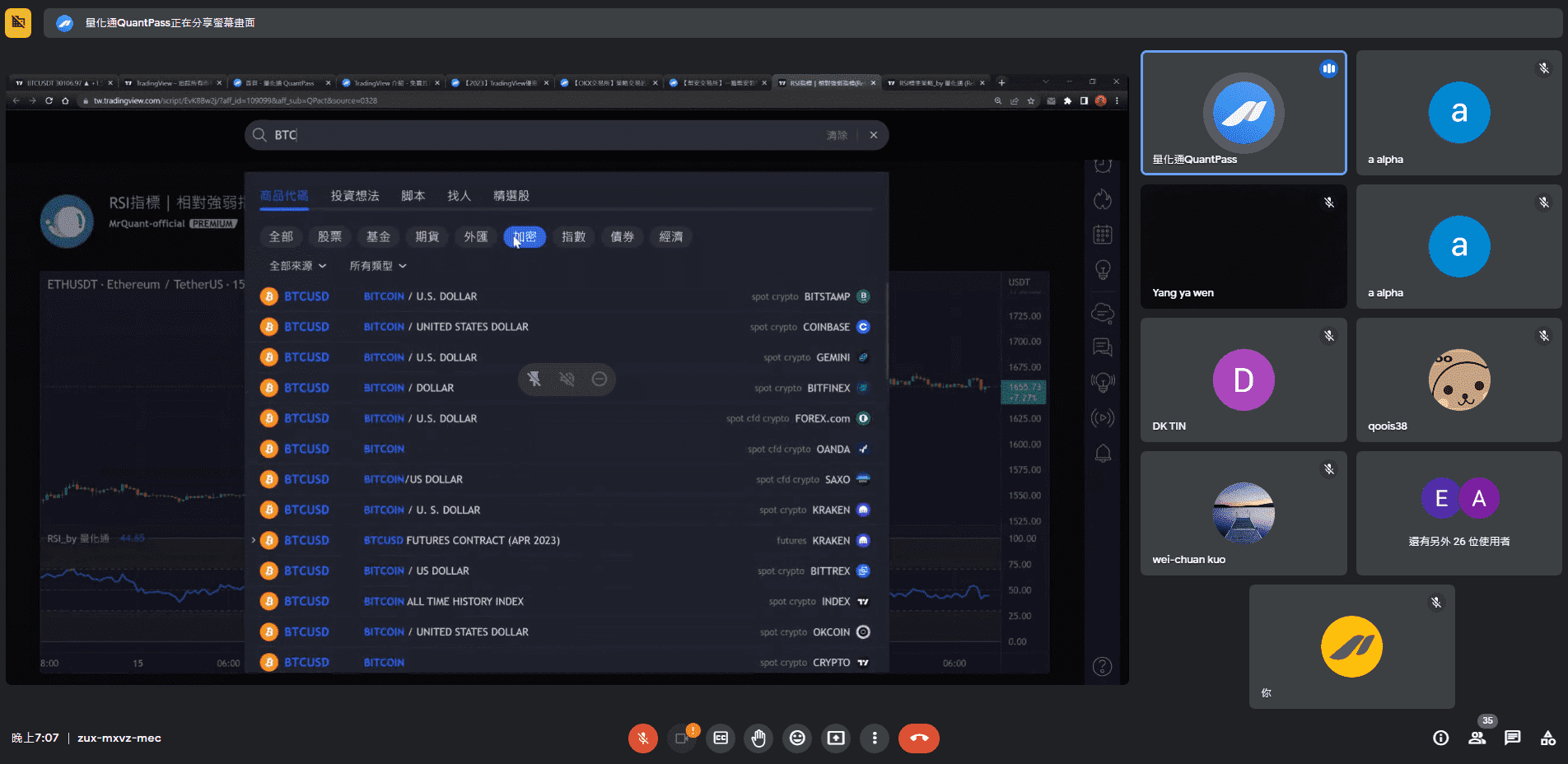This screenshot has width=1568, height=764.
Task: Switch to the 精選股 tab
Action: click(x=511, y=195)
